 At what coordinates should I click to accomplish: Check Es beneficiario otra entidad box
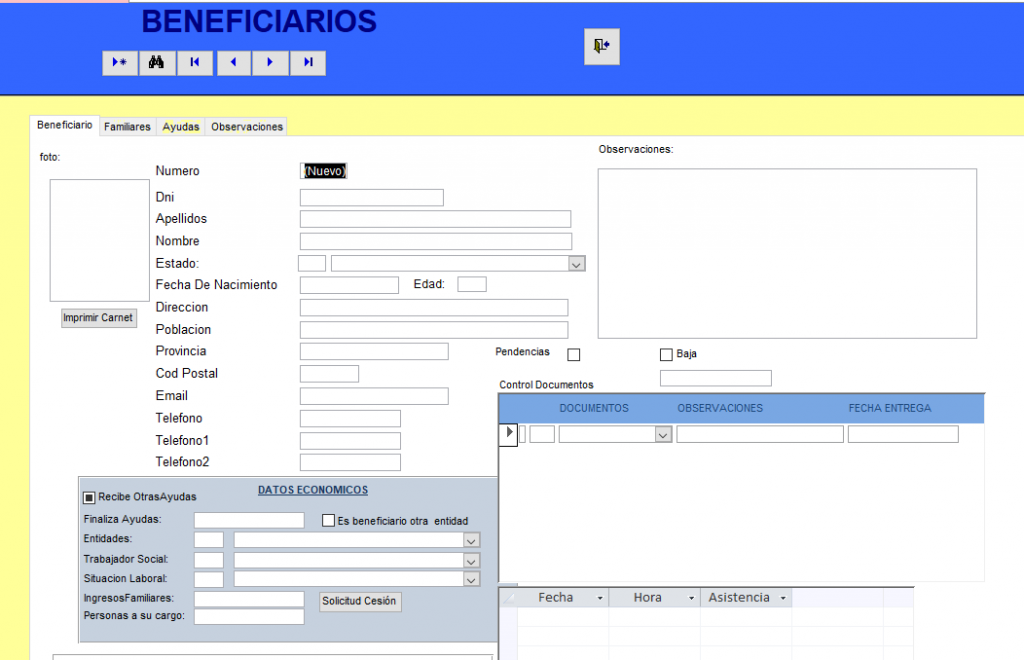328,521
